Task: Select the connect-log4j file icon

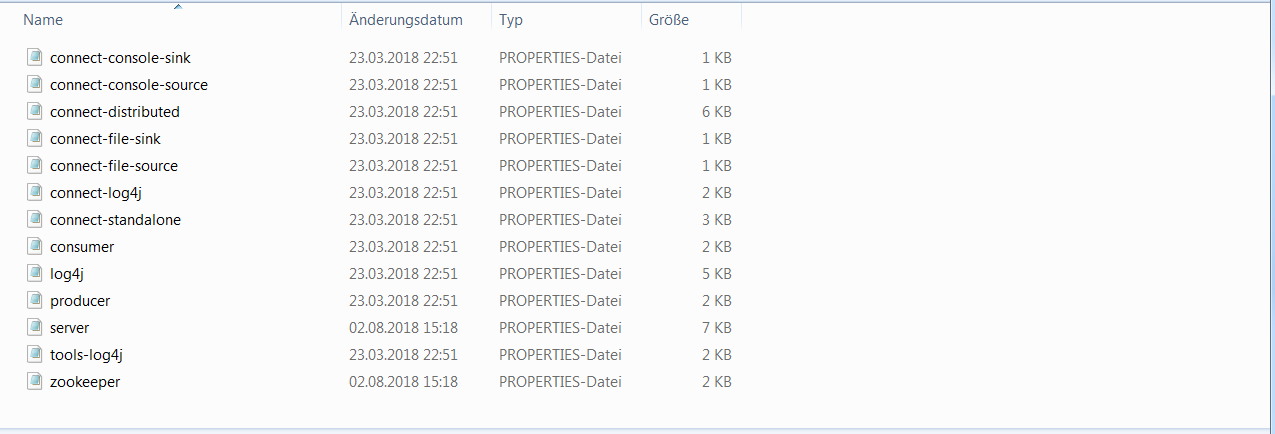Action: click(x=35, y=192)
